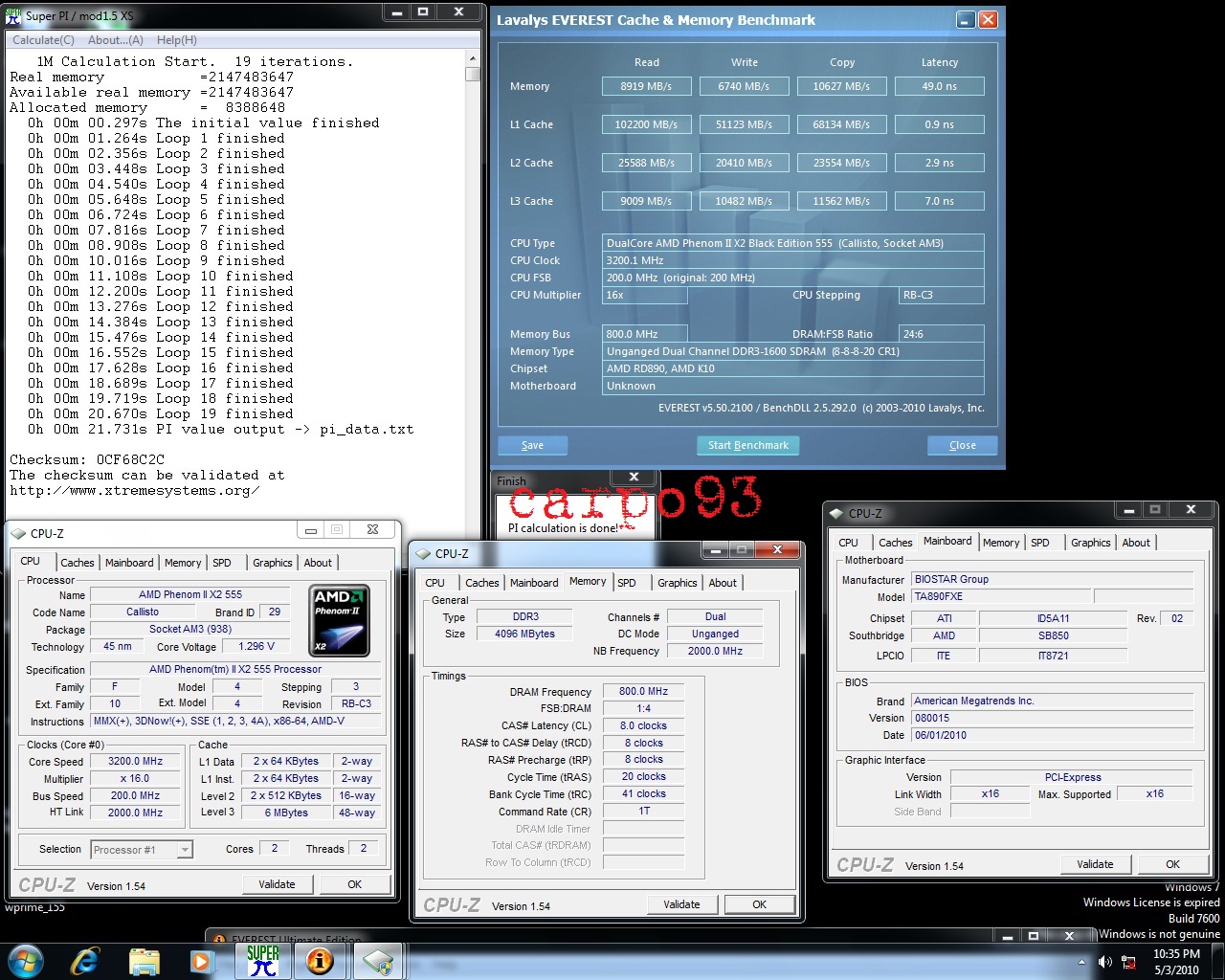Click OK in CPU-Z Mainboard window
This screenshot has width=1225, height=980.
1172,864
